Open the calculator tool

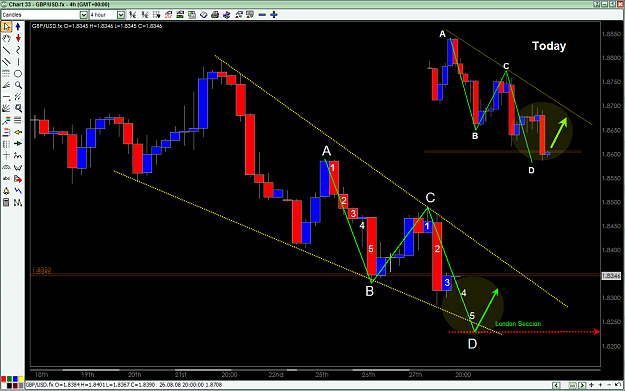click(x=6, y=202)
